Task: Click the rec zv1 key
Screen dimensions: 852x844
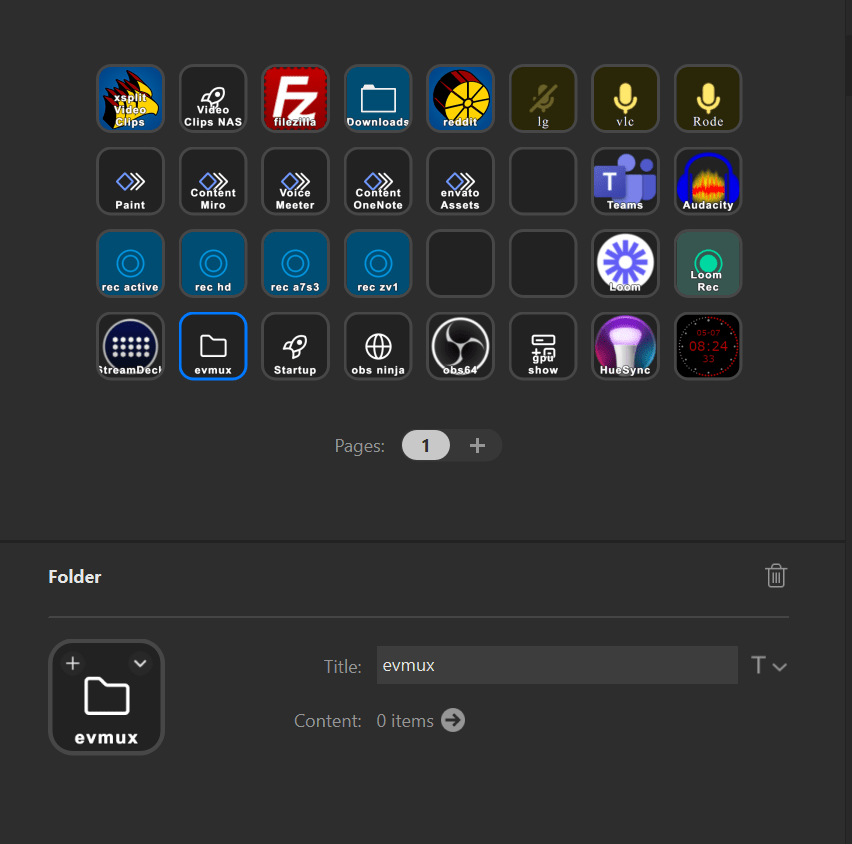Action: tap(378, 264)
